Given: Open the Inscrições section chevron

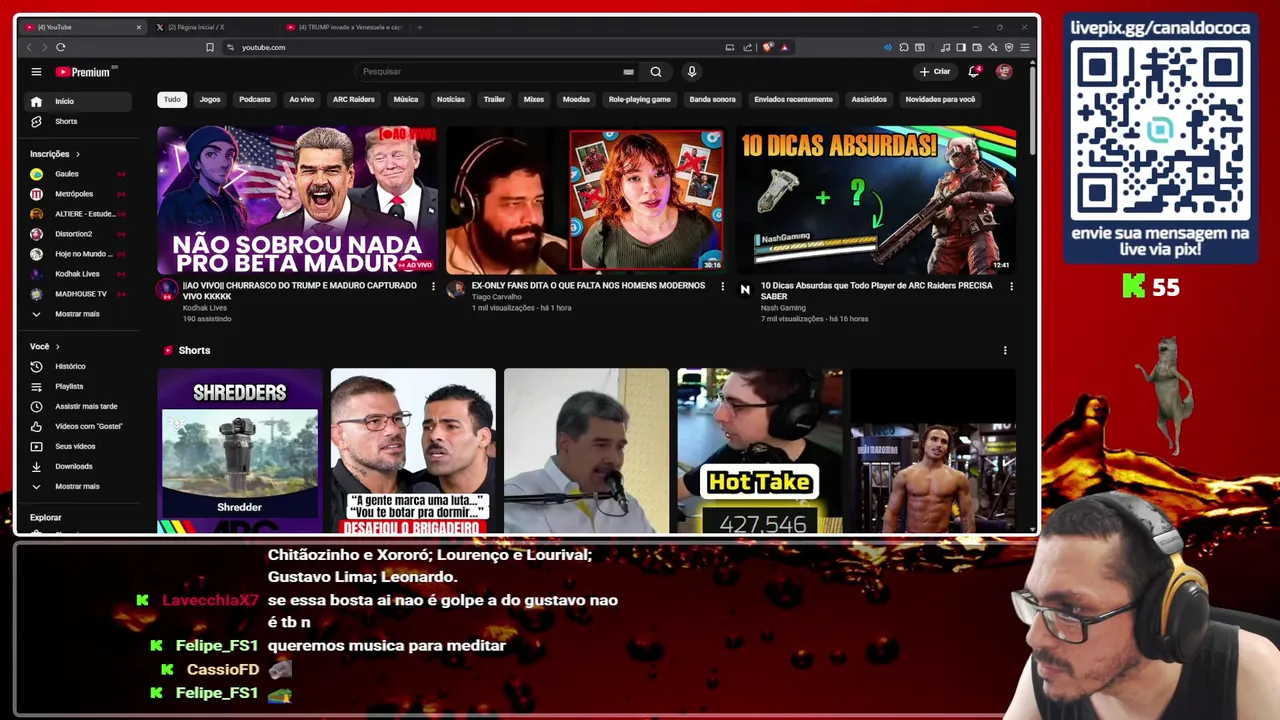Looking at the screenshot, I should coord(77,154).
